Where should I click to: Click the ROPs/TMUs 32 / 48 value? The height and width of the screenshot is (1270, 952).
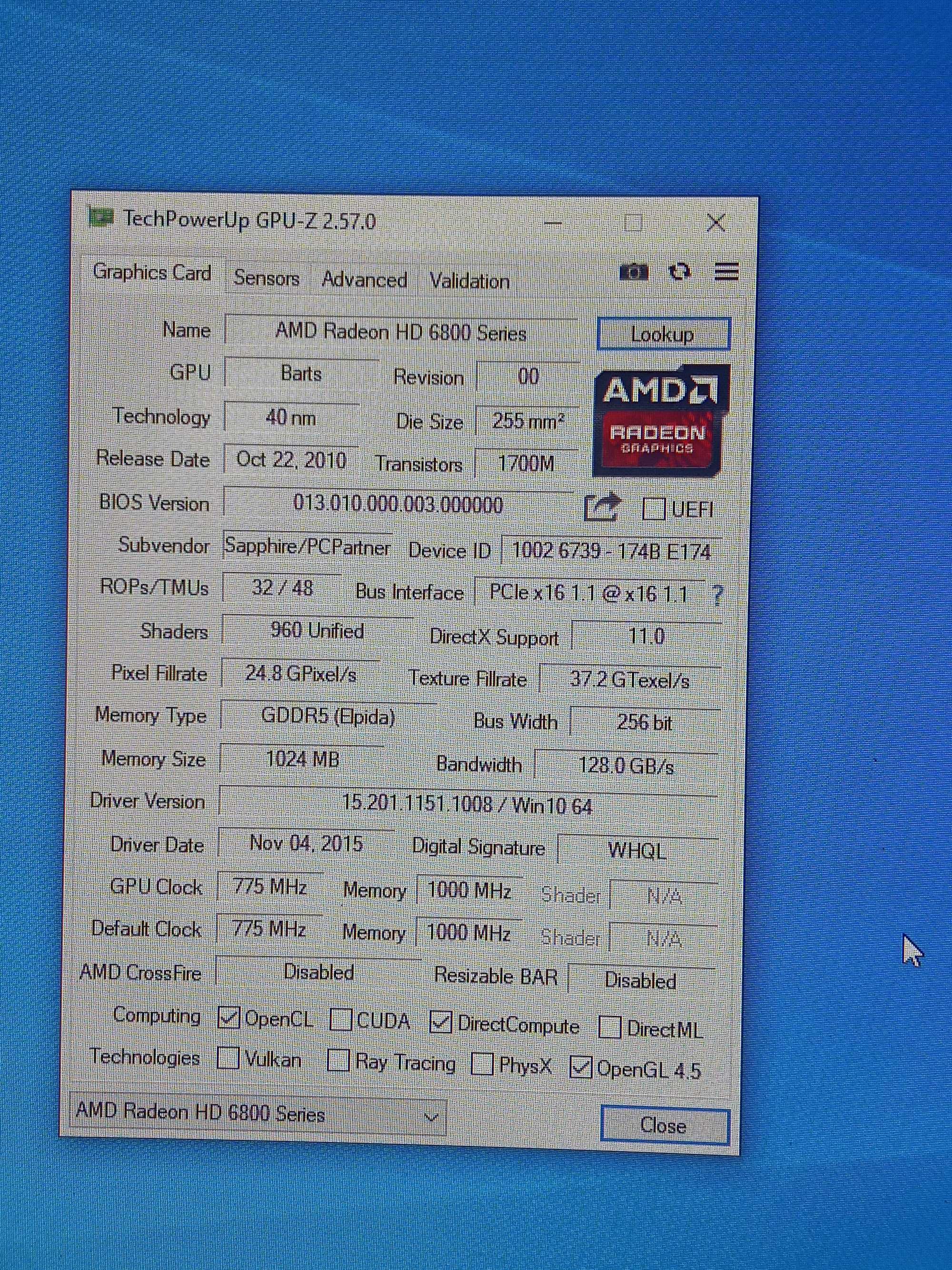coord(282,588)
